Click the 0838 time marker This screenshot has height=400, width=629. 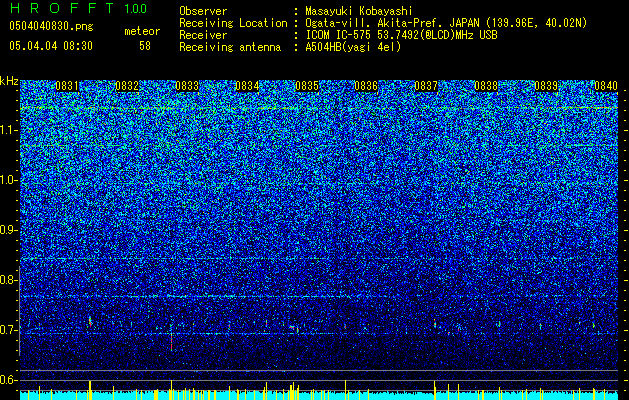486,86
